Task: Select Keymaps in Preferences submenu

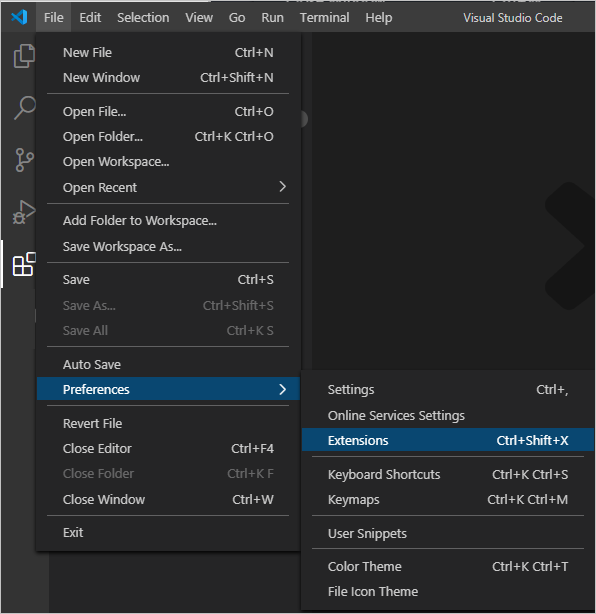Action: [448, 499]
